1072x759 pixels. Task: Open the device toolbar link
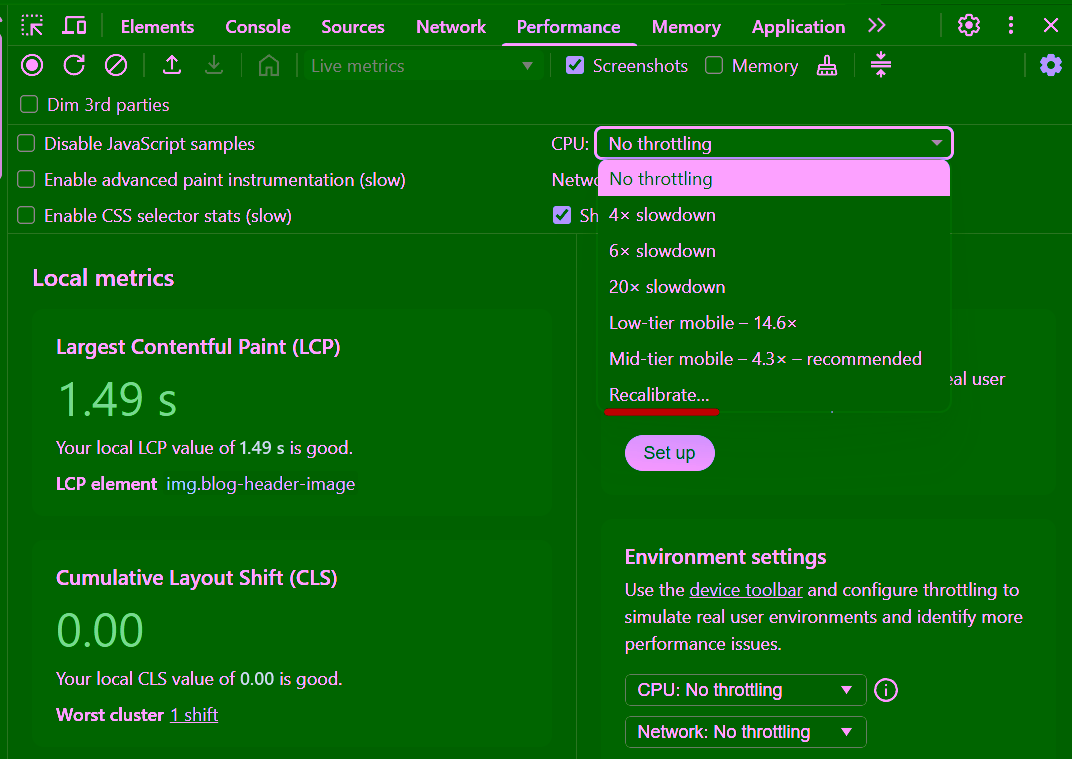[x=745, y=590]
